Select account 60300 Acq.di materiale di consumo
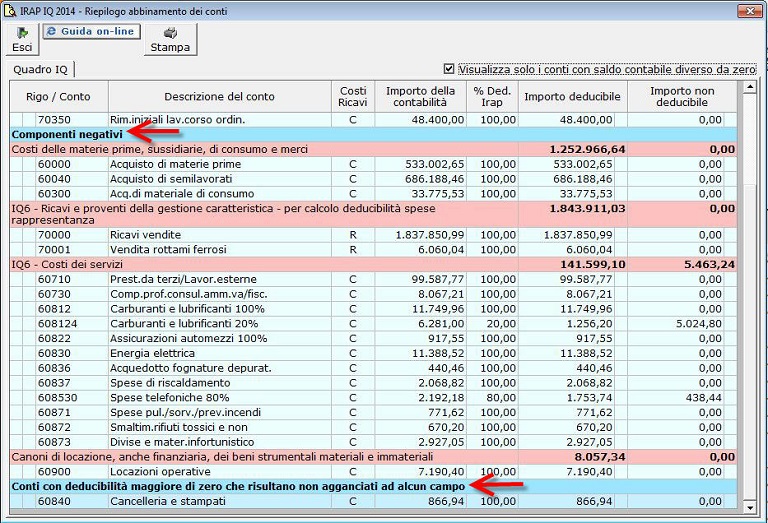 point(373,193)
